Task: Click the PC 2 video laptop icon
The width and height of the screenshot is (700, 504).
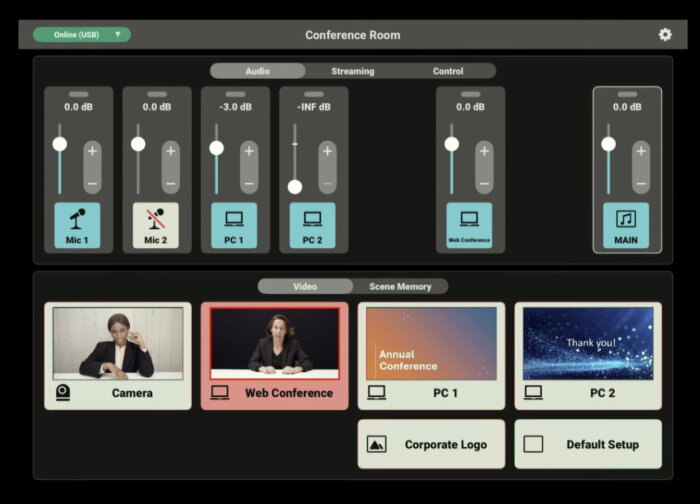Action: [534, 393]
